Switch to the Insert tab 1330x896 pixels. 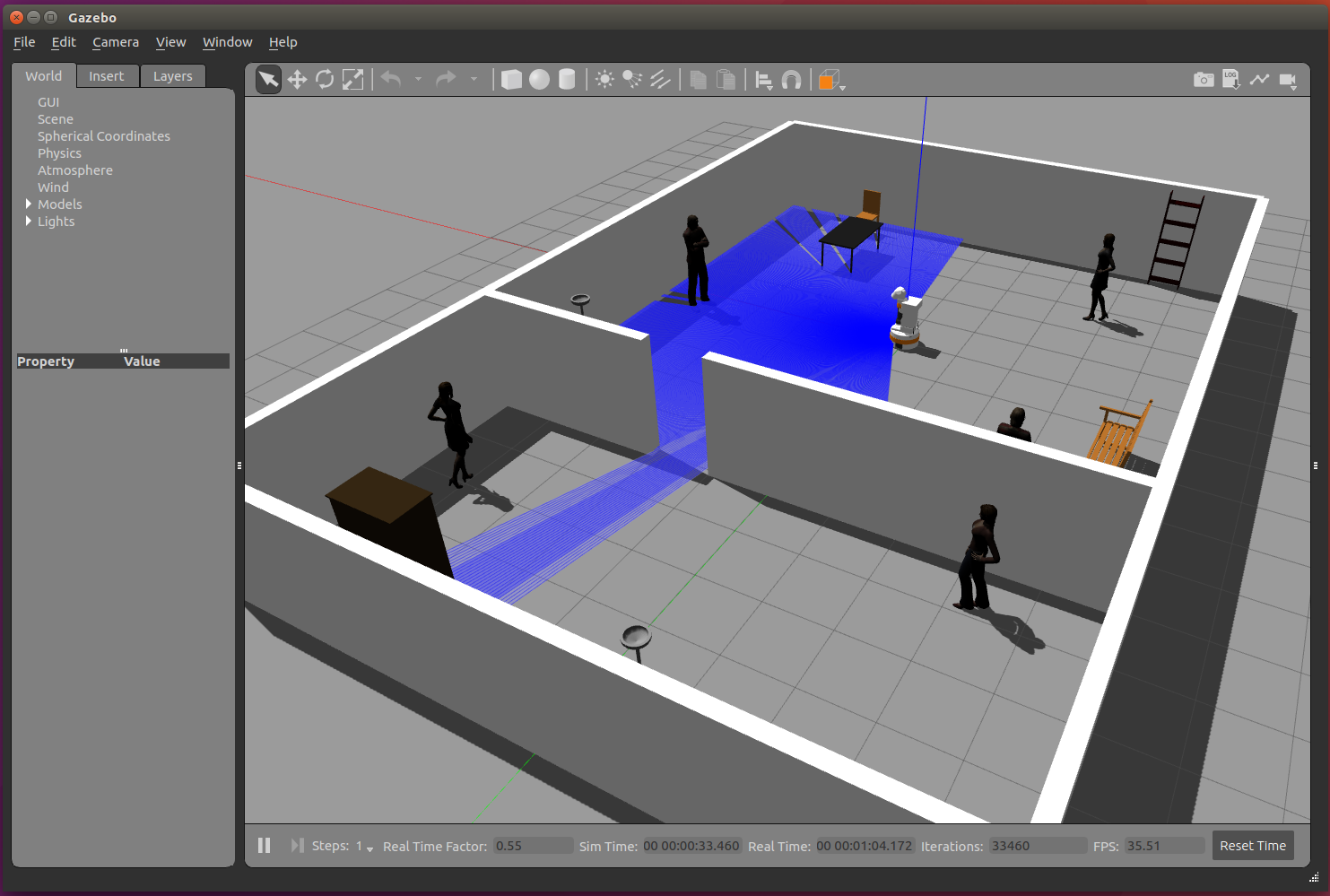107,76
